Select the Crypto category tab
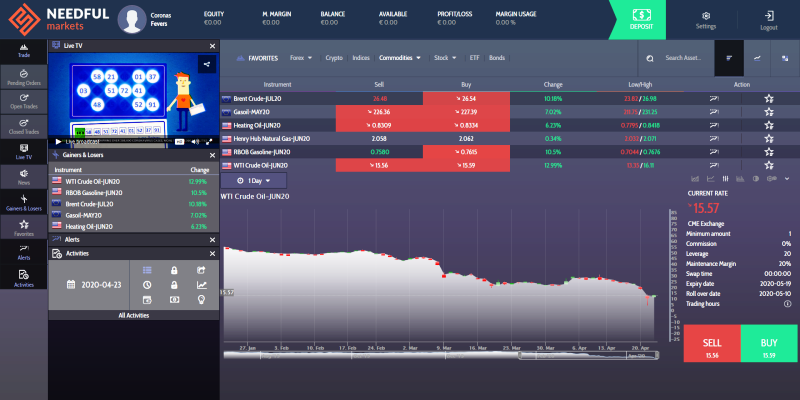Screen dimensions: 800x400 [x=334, y=58]
